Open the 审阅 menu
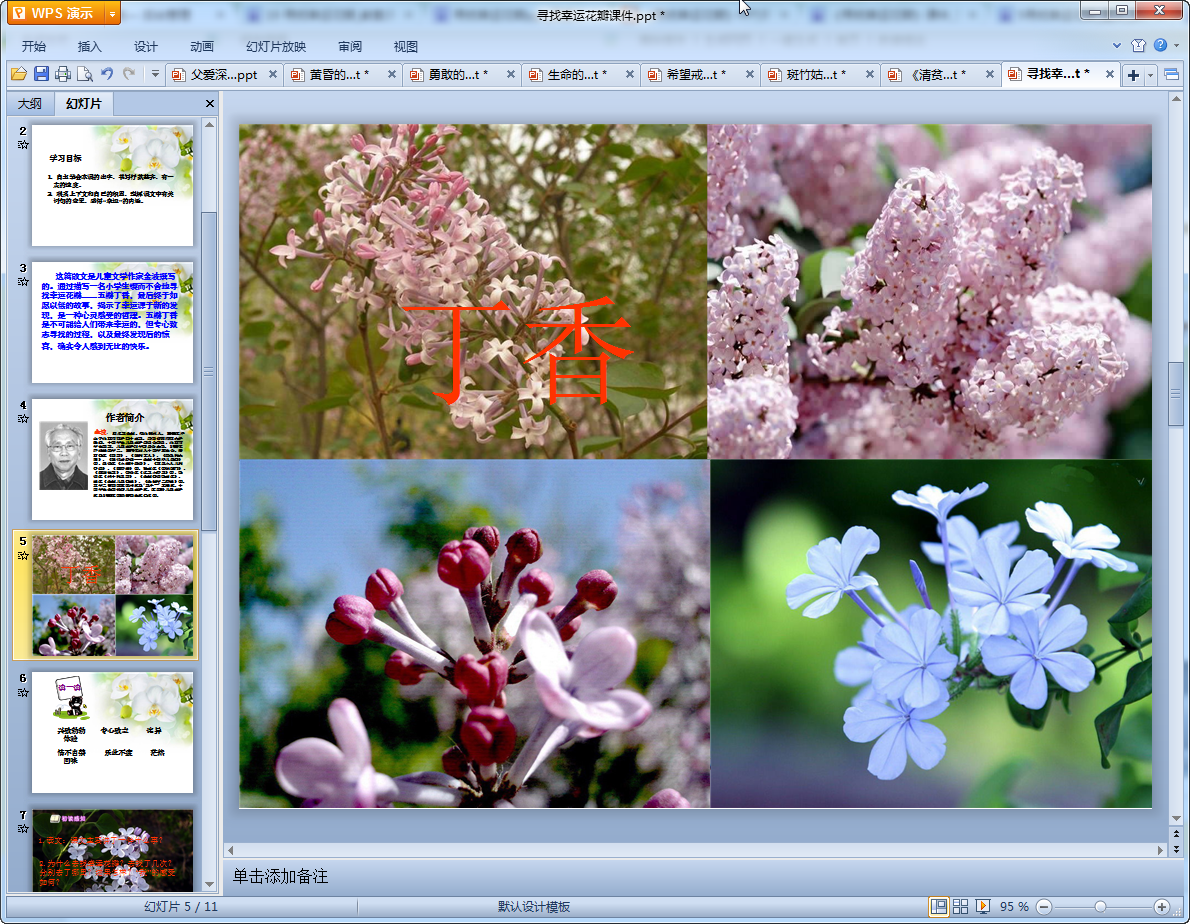The height and width of the screenshot is (924, 1190). [350, 46]
